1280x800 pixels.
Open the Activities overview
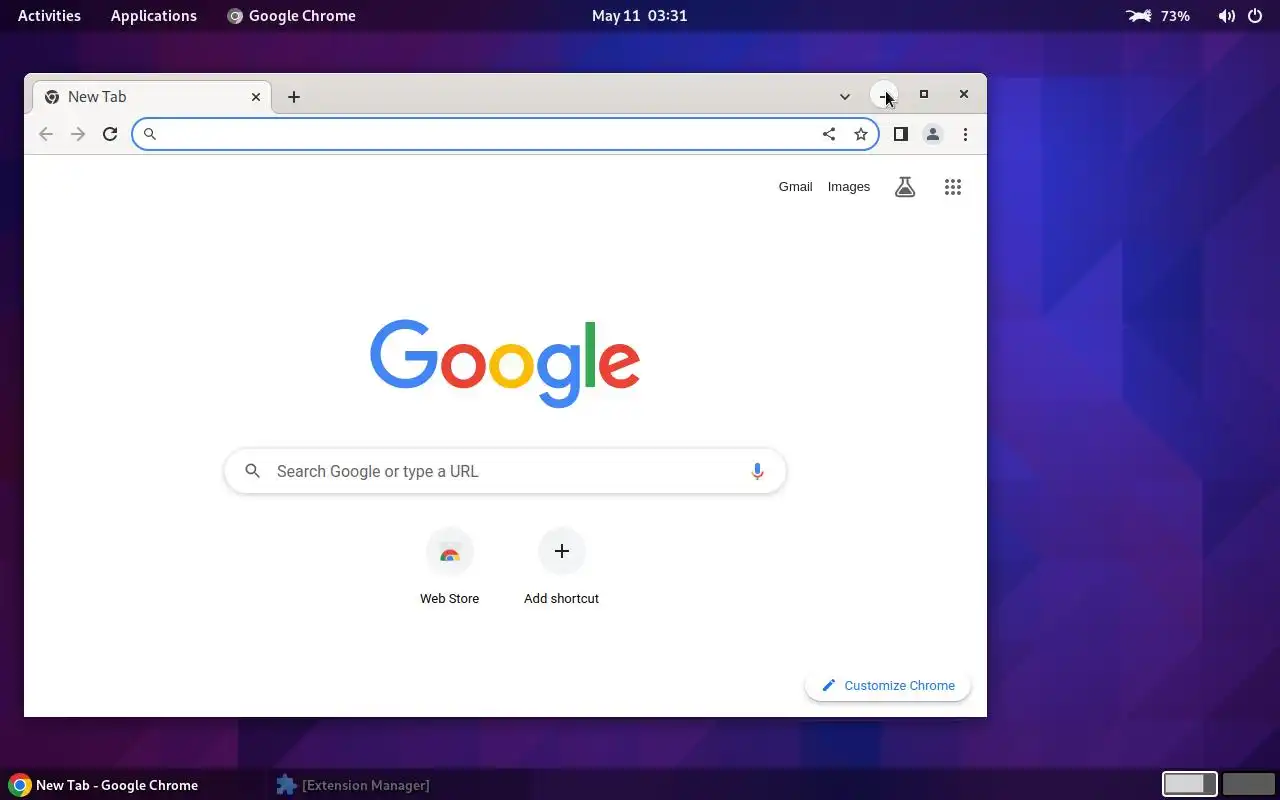49,16
